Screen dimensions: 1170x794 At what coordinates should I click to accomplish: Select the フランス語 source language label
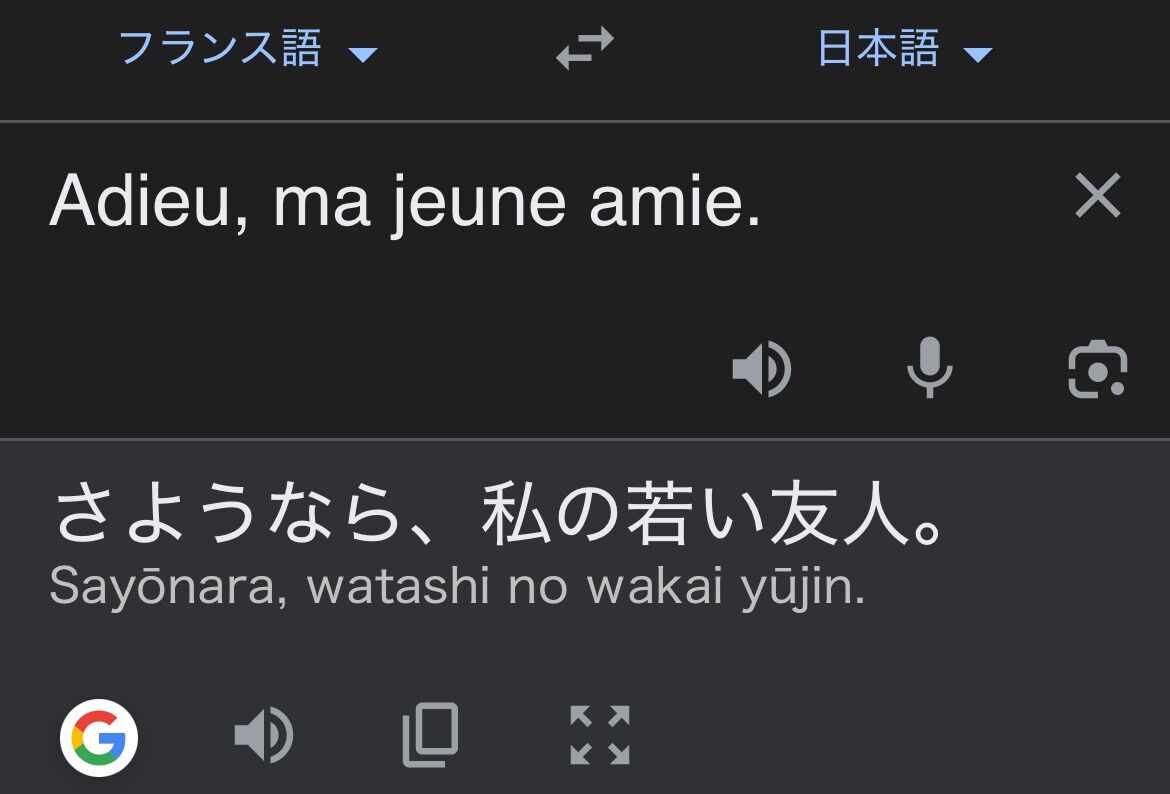pyautogui.click(x=220, y=48)
